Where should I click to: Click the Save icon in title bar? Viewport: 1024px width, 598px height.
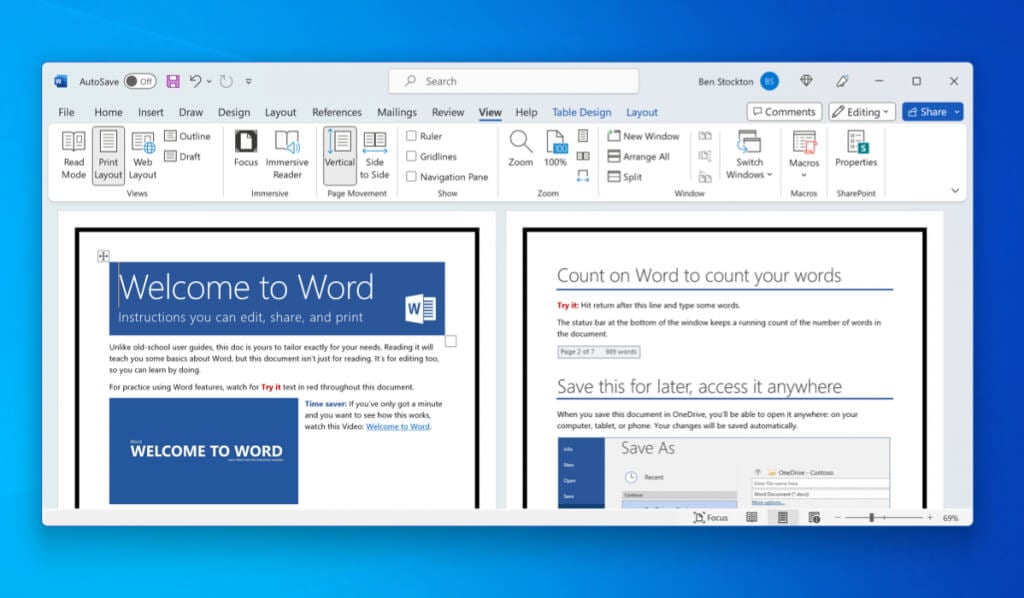tap(173, 81)
